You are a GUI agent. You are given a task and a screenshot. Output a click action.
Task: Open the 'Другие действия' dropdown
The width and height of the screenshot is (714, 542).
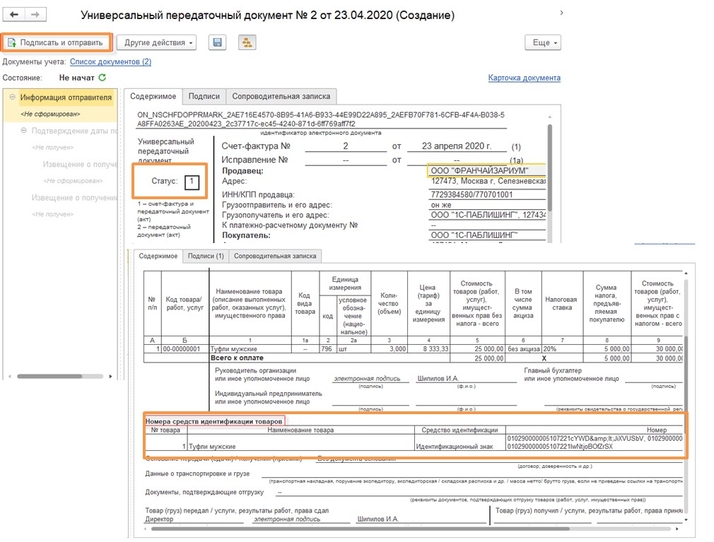[156, 43]
